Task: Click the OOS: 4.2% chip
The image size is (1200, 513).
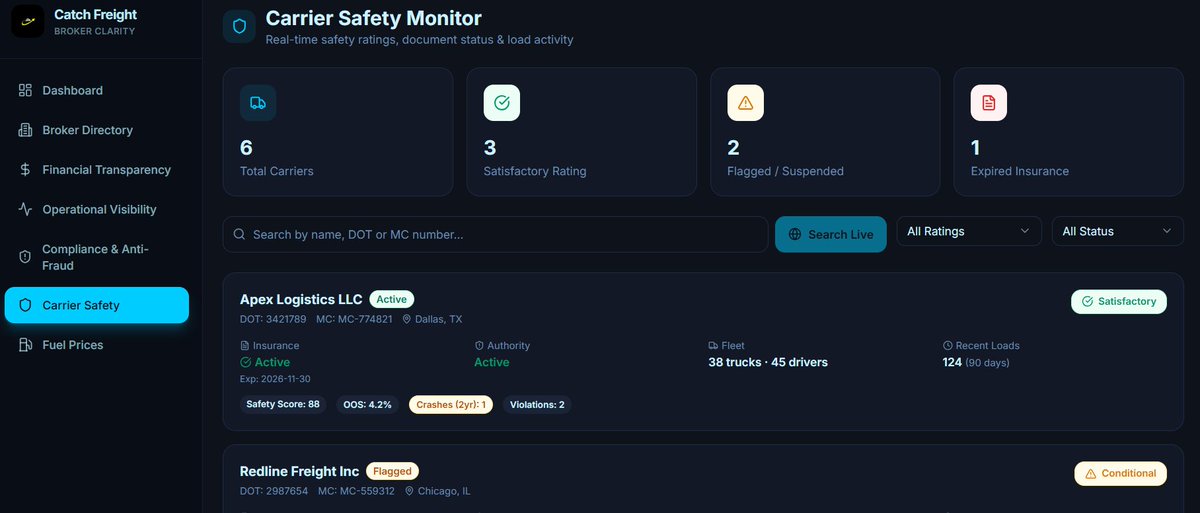Action: pos(368,405)
